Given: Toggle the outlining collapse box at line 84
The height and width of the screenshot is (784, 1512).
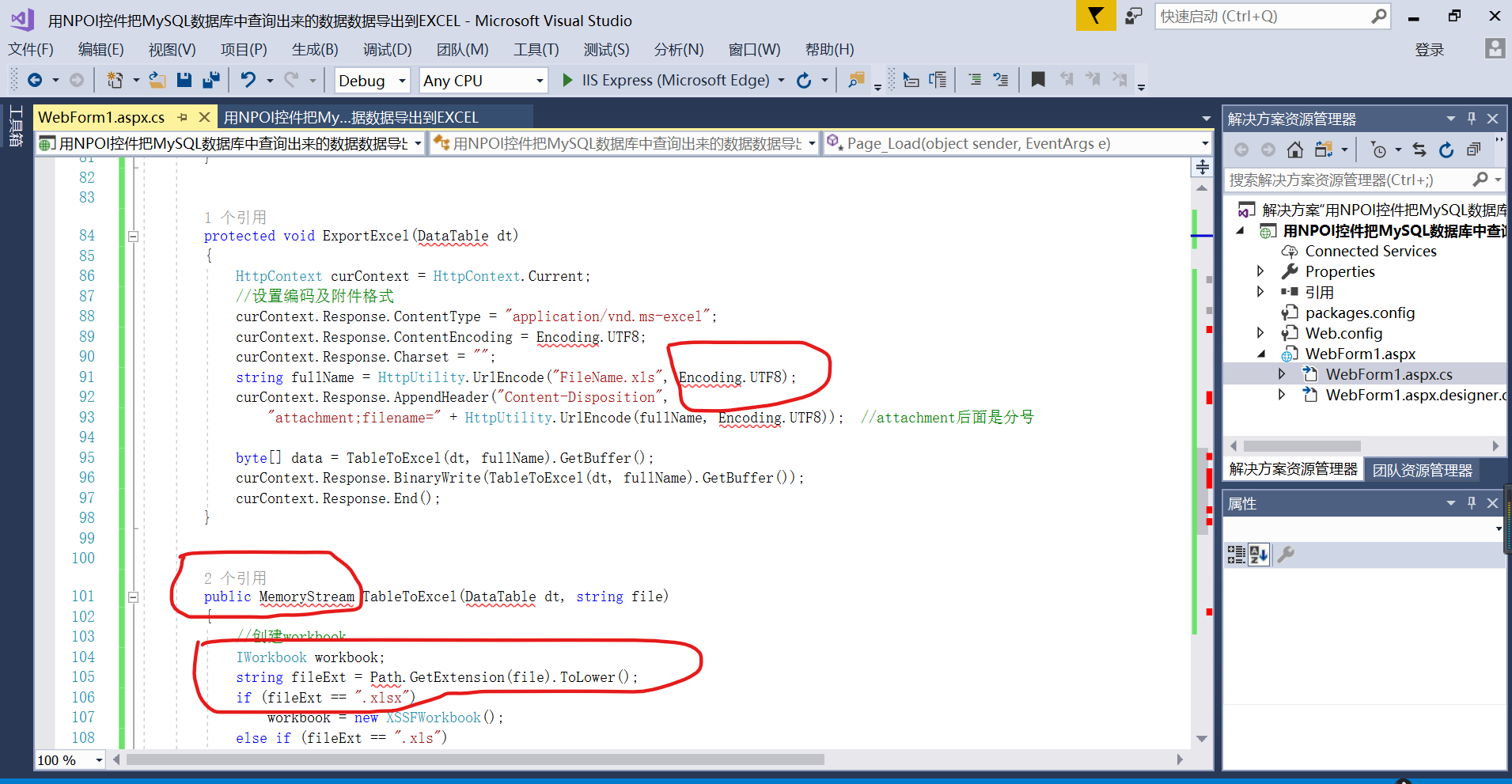Looking at the screenshot, I should tap(133, 235).
